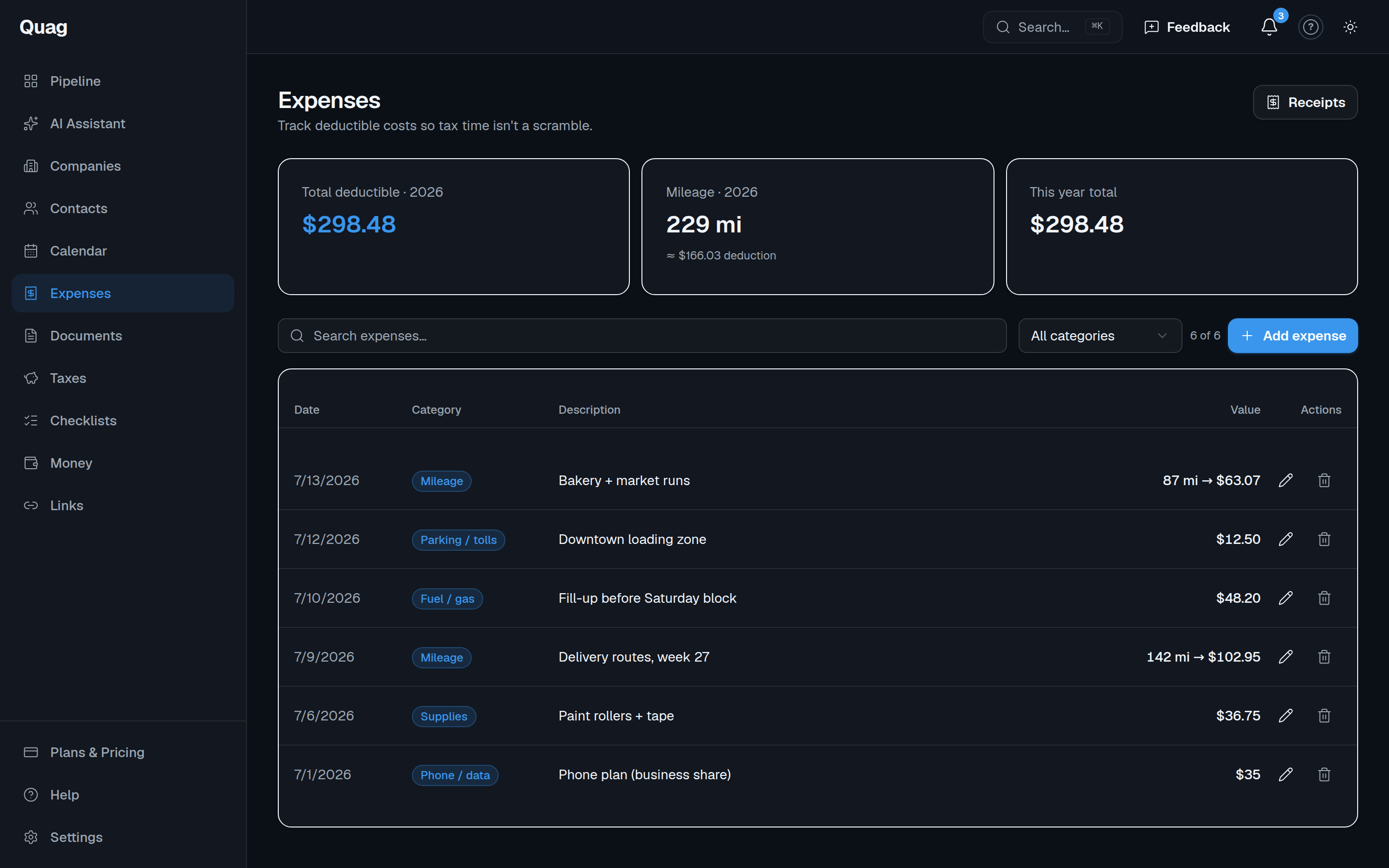Click the 7/1/2026 date cell
This screenshot has height=868, width=1389.
[x=323, y=774]
